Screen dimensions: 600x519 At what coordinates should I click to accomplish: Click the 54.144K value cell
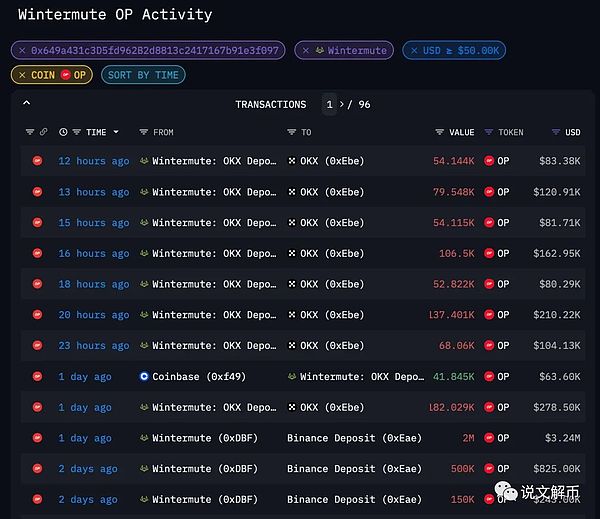453,161
